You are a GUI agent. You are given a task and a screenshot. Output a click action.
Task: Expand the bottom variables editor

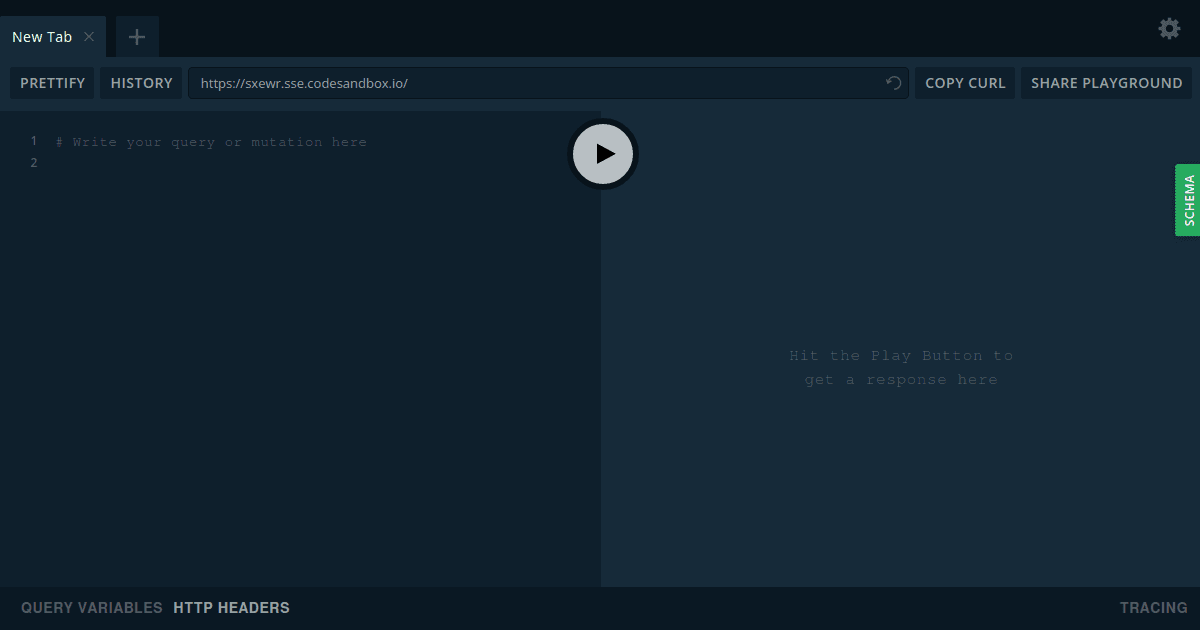pyautogui.click(x=91, y=607)
